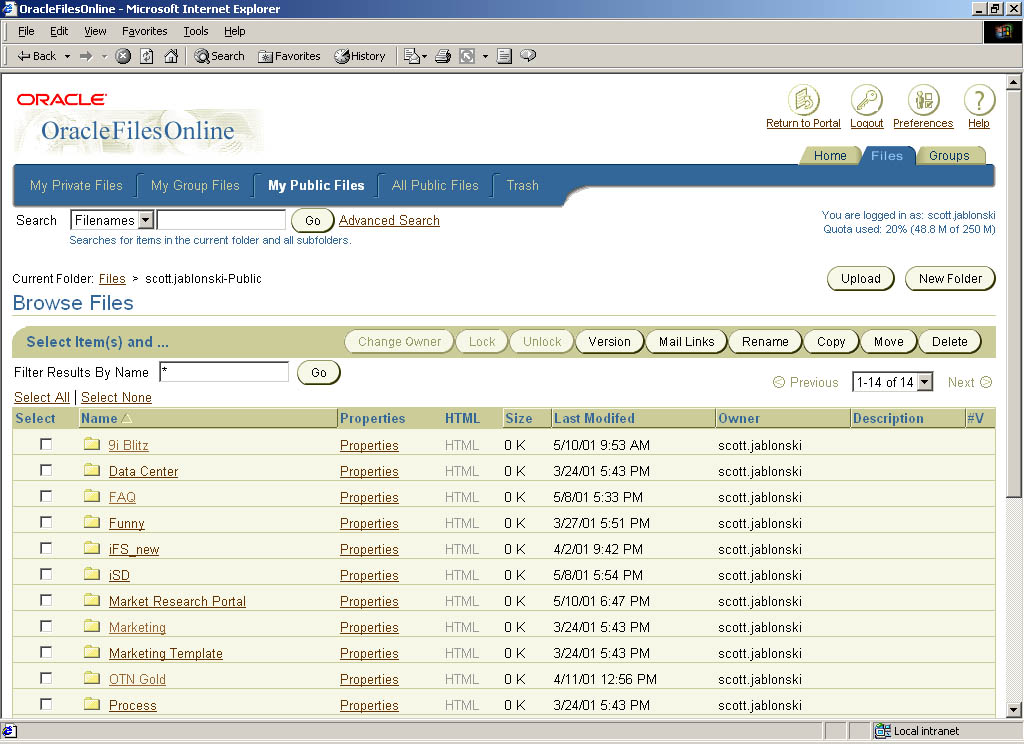
Task: Switch to the My Group Files tab
Action: pyautogui.click(x=195, y=186)
